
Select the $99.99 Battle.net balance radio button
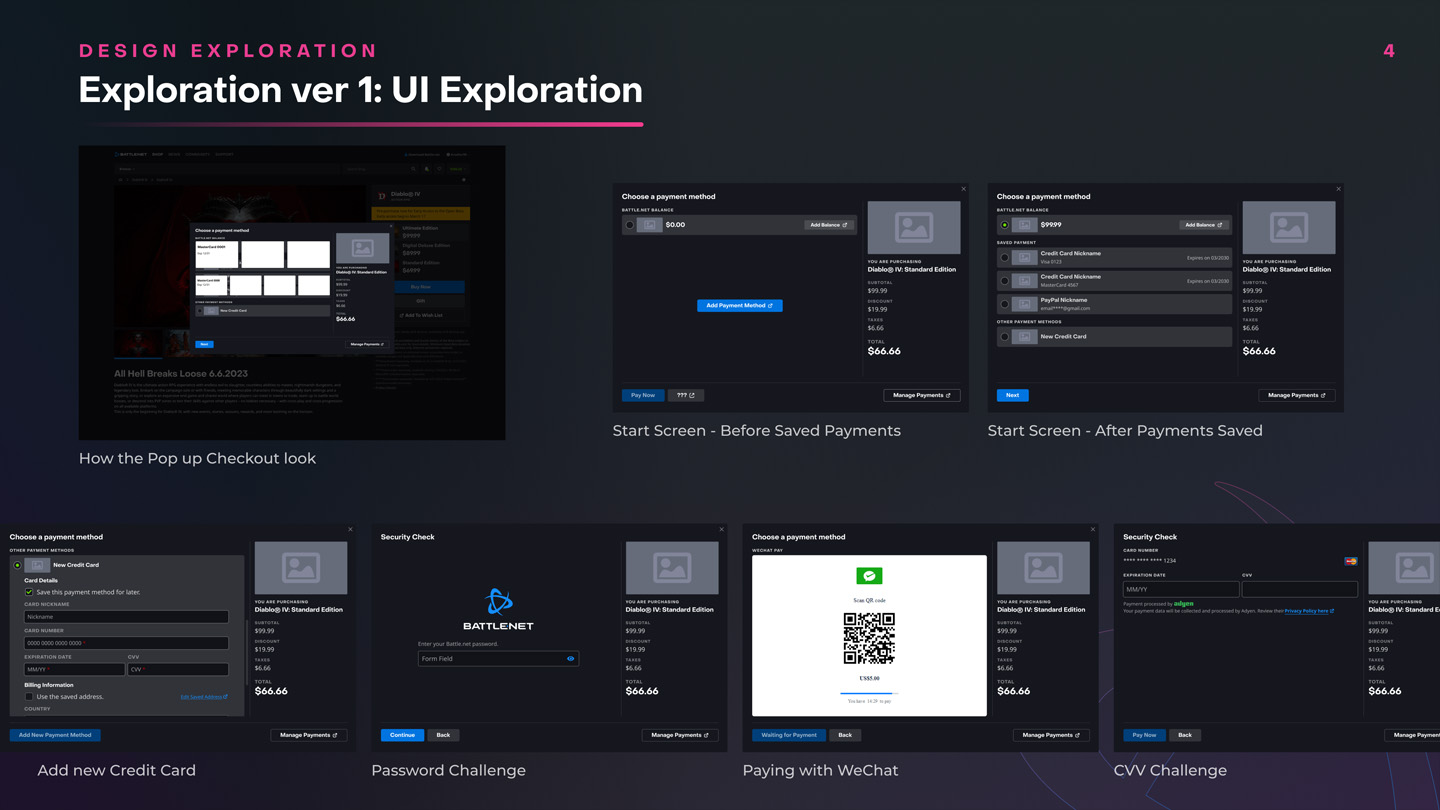pyautogui.click(x=1005, y=225)
